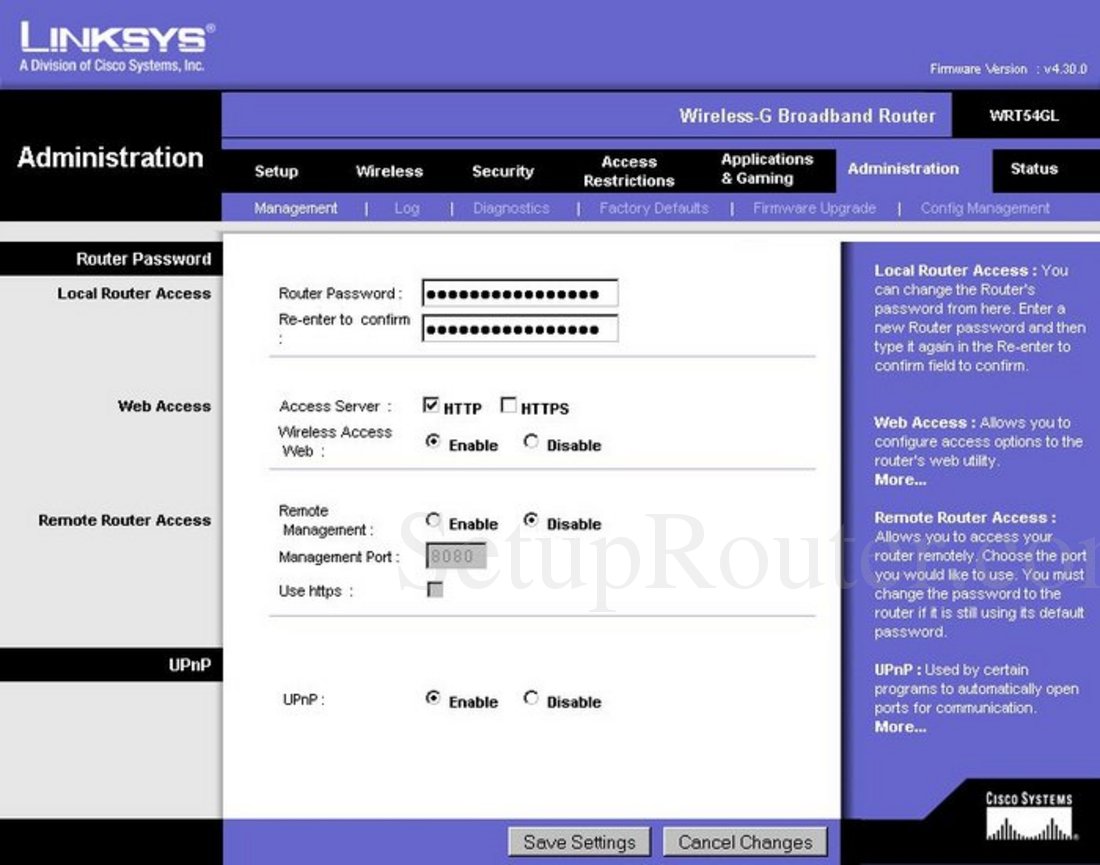This screenshot has height=865, width=1100.
Task: Open the Security tab
Action: [x=503, y=170]
